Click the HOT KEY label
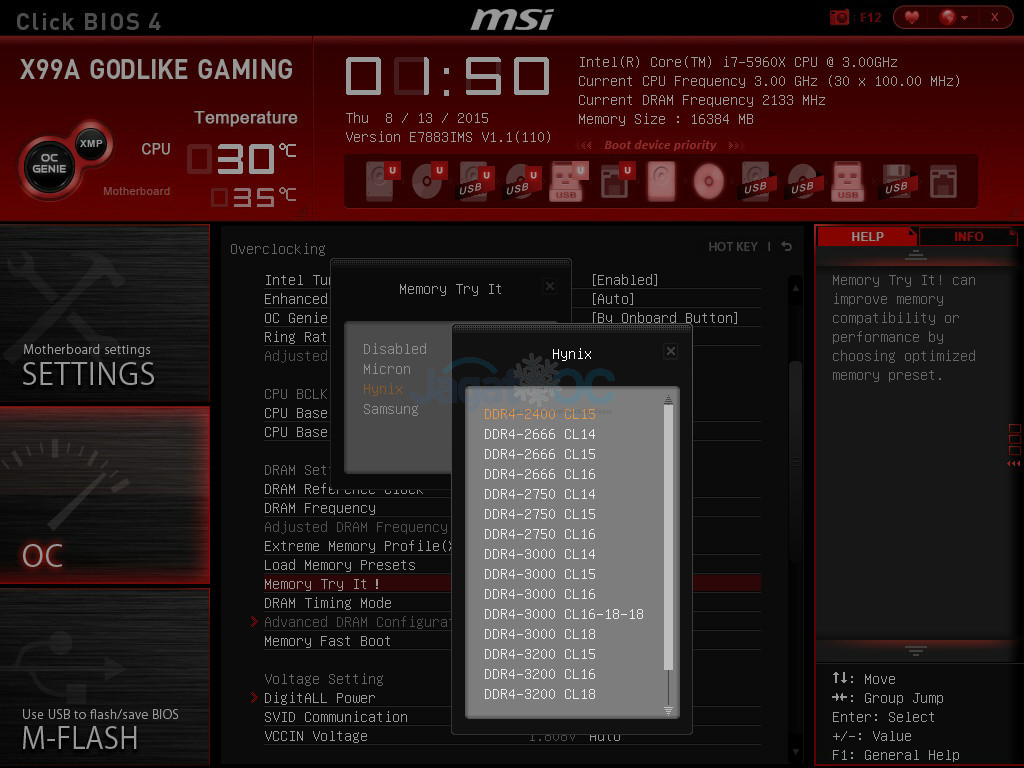1024x768 pixels. coord(732,247)
